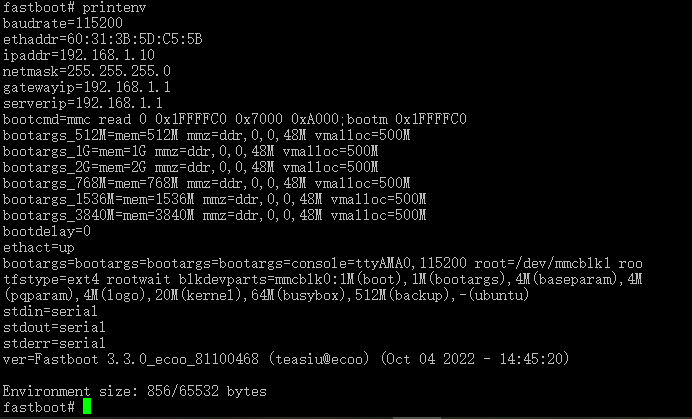Click the netmask=255.255.255.0 line
The image size is (692, 419).
(x=86, y=71)
